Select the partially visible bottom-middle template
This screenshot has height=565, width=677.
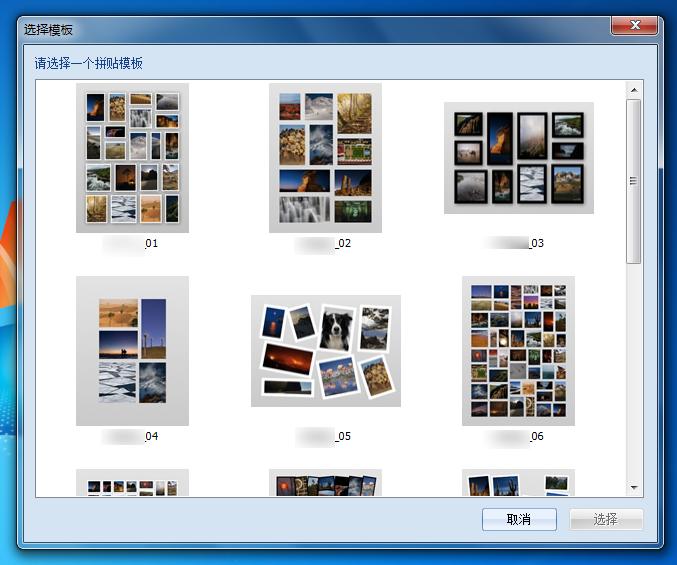325,483
